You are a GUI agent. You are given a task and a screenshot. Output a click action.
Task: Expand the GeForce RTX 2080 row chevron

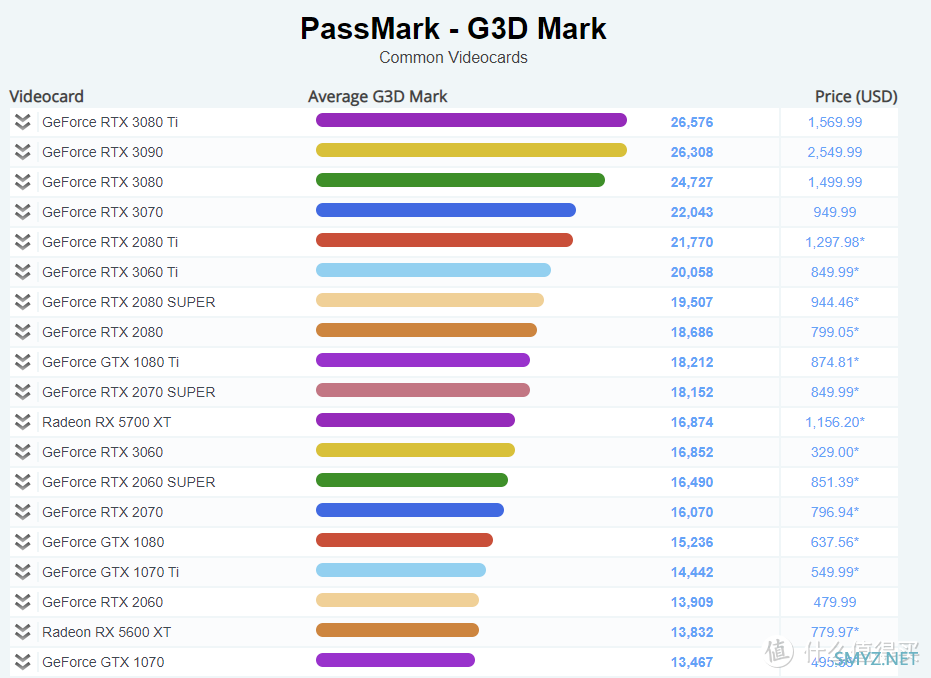tap(23, 332)
